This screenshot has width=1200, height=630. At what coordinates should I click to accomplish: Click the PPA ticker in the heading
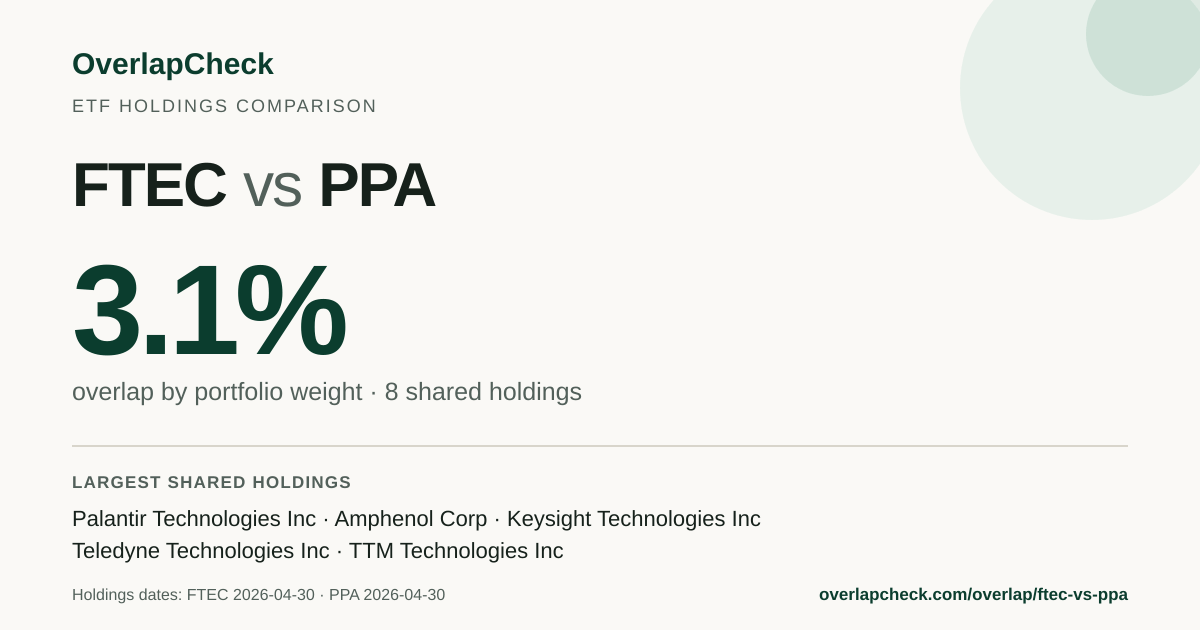point(377,186)
